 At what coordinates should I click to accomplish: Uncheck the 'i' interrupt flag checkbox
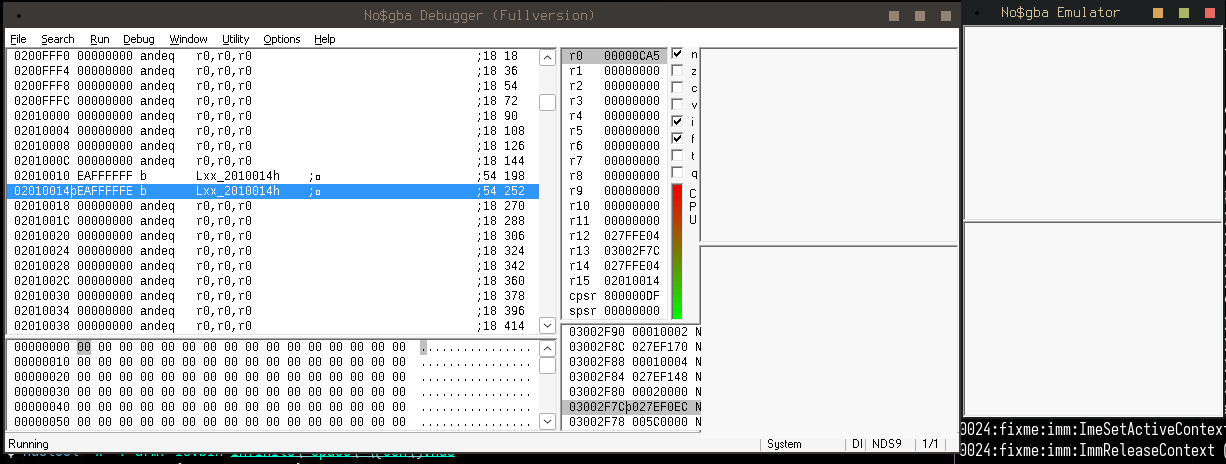pyautogui.click(x=677, y=121)
